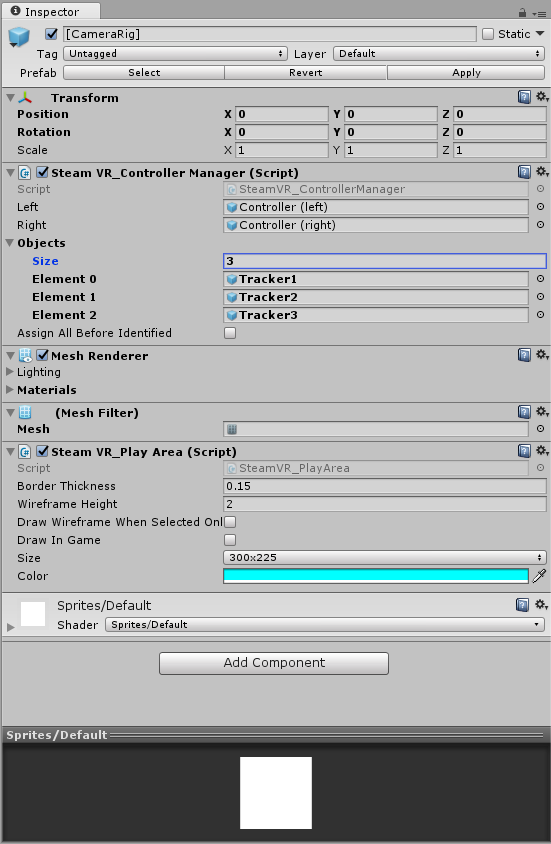Click the Controller (left) object field

coord(376,207)
